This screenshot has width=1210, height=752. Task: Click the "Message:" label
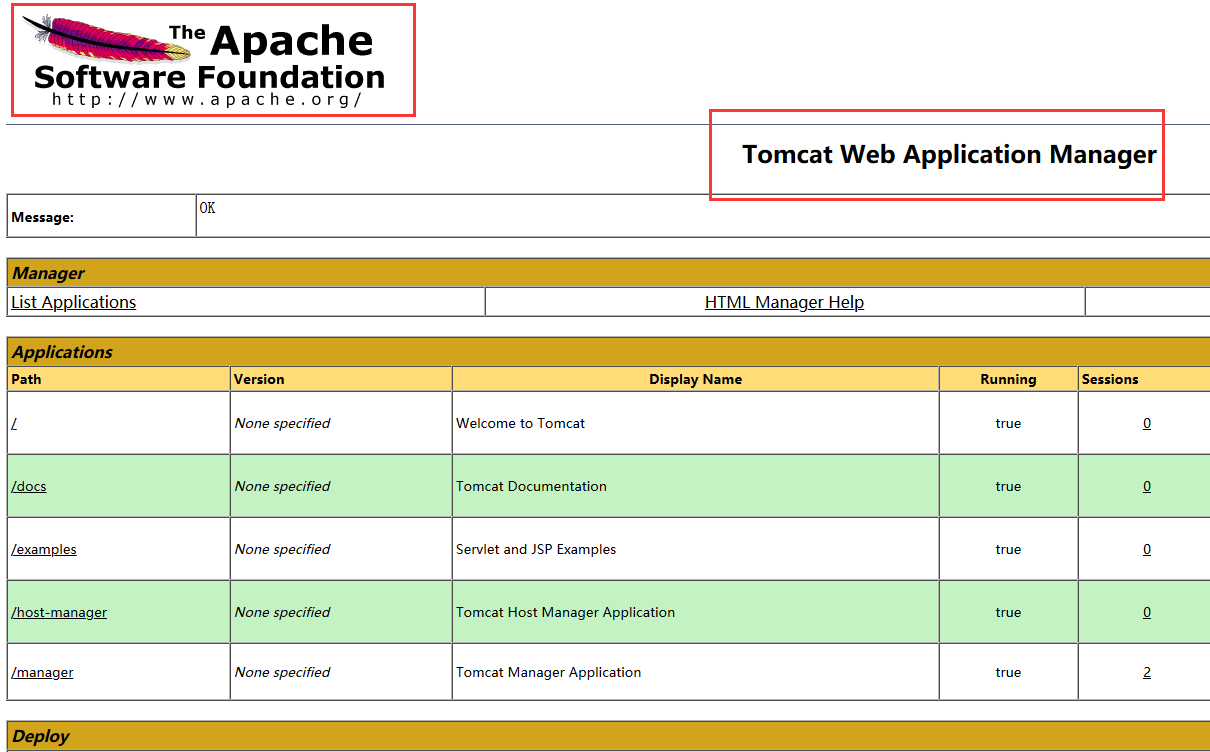pos(43,217)
